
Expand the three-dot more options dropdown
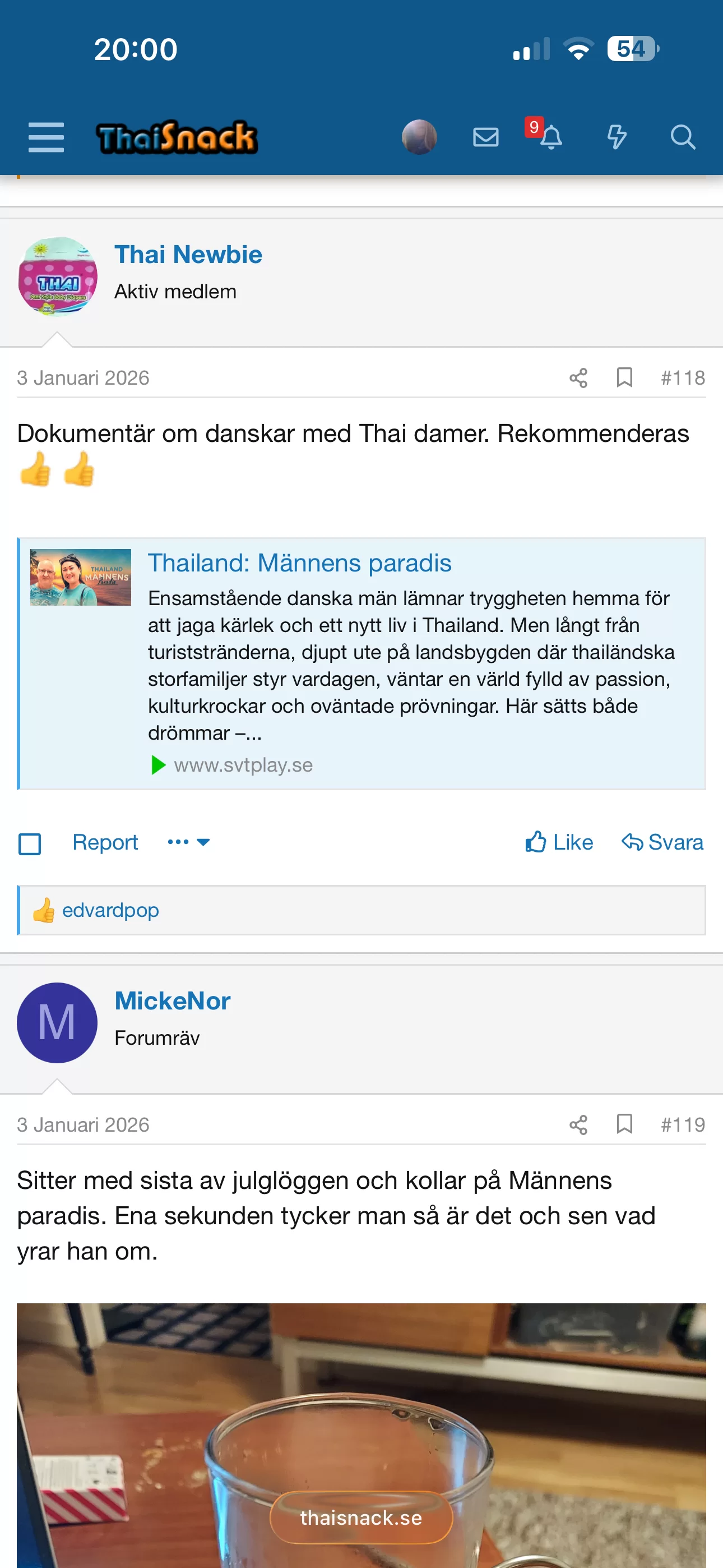[x=189, y=842]
